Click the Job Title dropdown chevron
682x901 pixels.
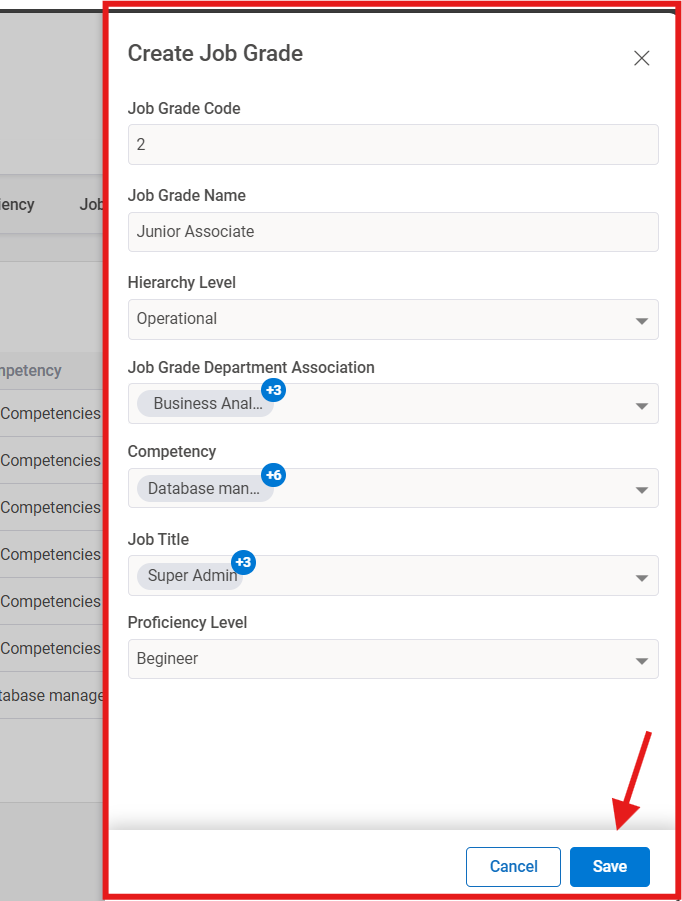pyautogui.click(x=641, y=576)
